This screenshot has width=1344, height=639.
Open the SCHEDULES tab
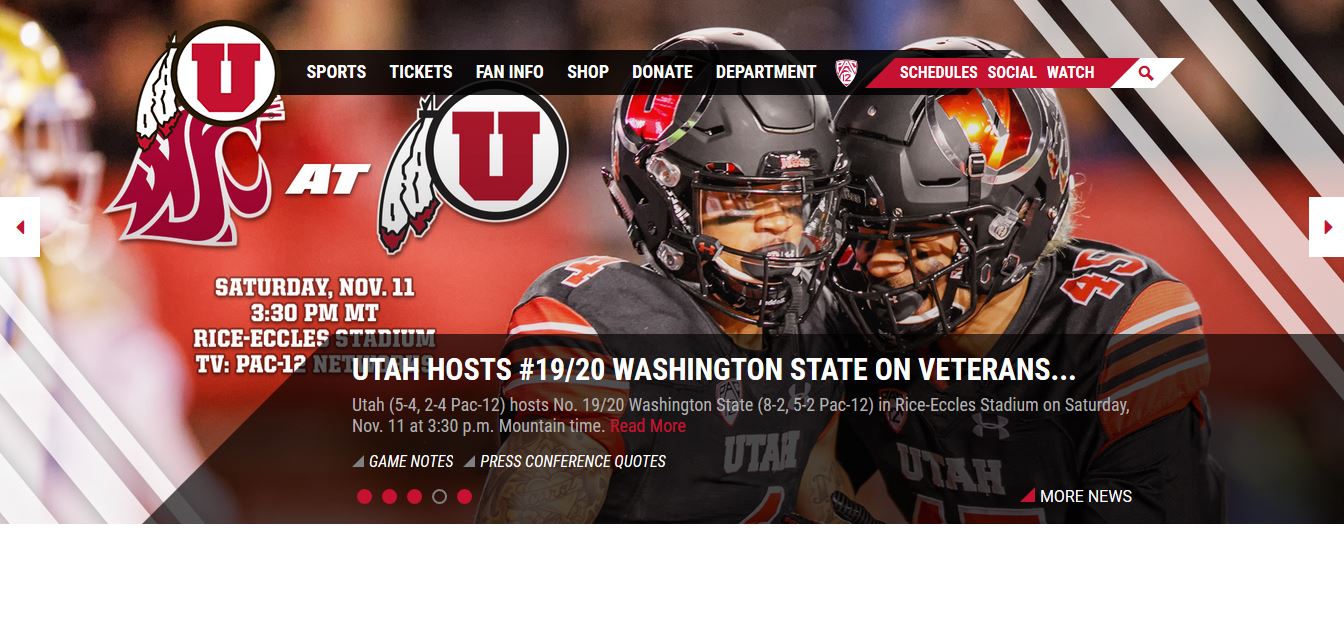pos(938,72)
